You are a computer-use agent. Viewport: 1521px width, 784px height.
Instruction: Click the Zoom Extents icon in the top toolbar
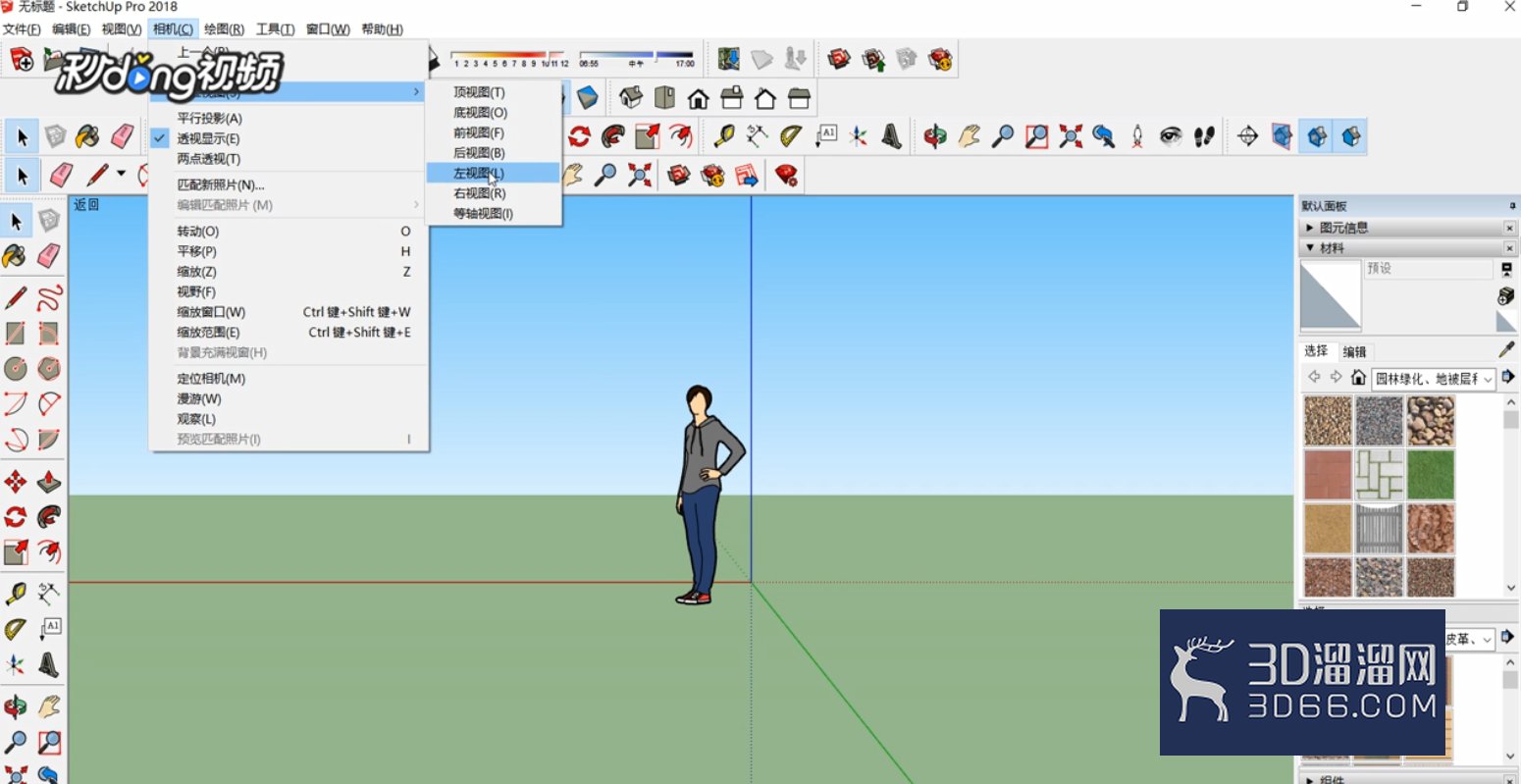coord(1070,136)
